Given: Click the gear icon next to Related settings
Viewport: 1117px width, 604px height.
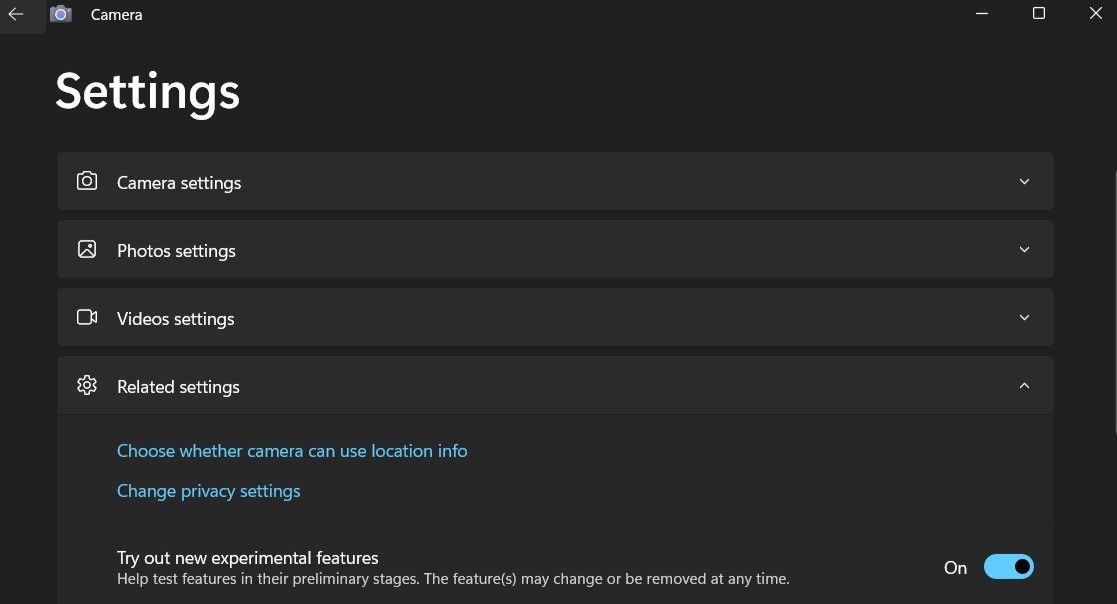Looking at the screenshot, I should pyautogui.click(x=87, y=385).
